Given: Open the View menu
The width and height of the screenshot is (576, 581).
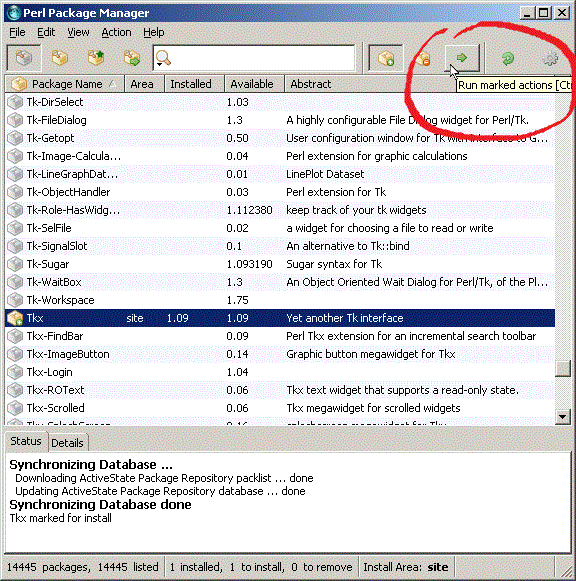Looking at the screenshot, I should (x=78, y=33).
